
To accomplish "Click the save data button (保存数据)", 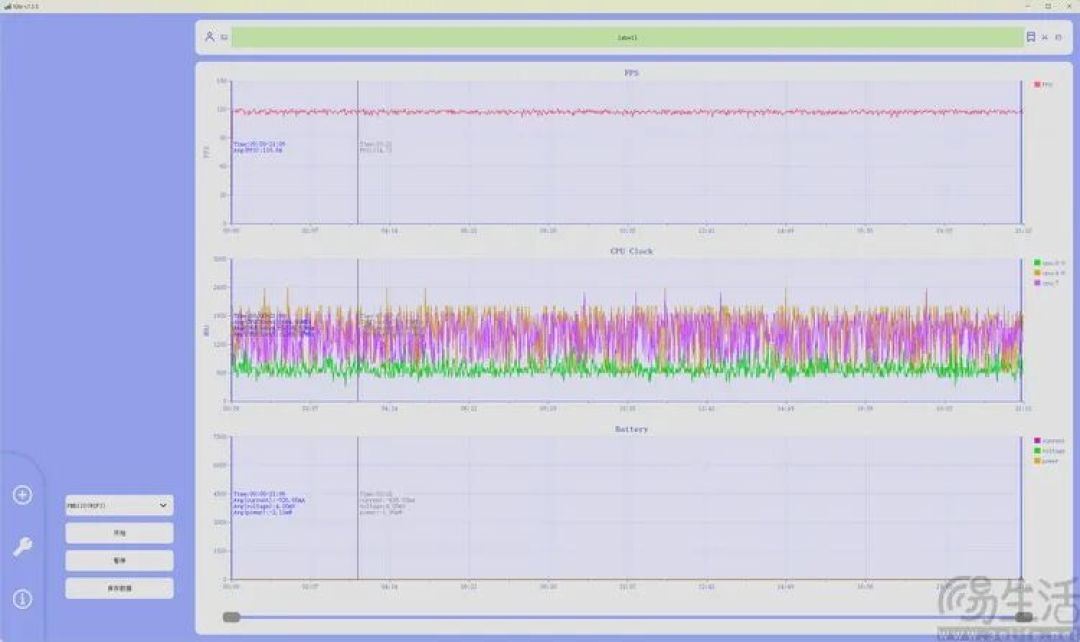I will (119, 588).
